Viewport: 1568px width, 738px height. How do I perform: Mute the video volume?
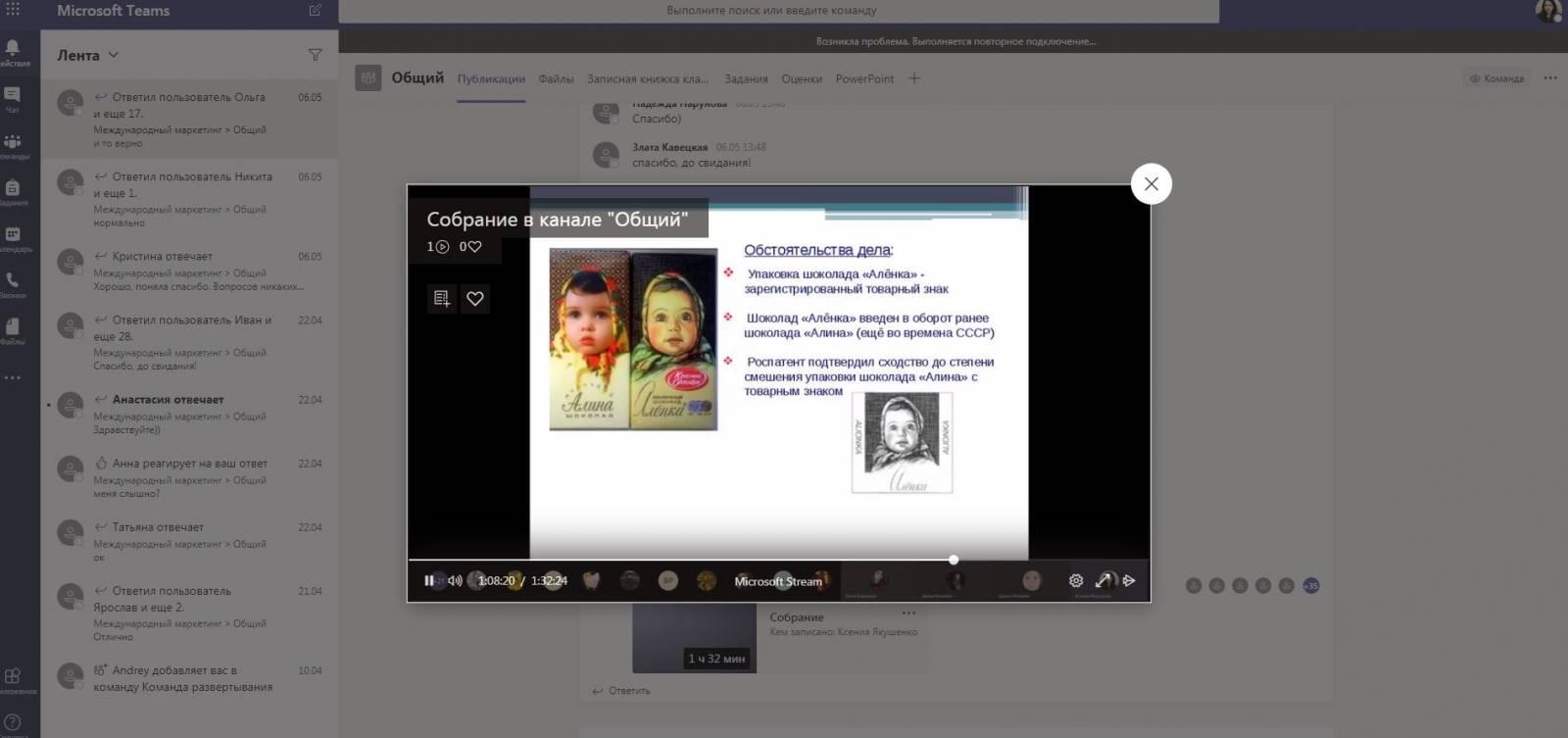pos(455,580)
